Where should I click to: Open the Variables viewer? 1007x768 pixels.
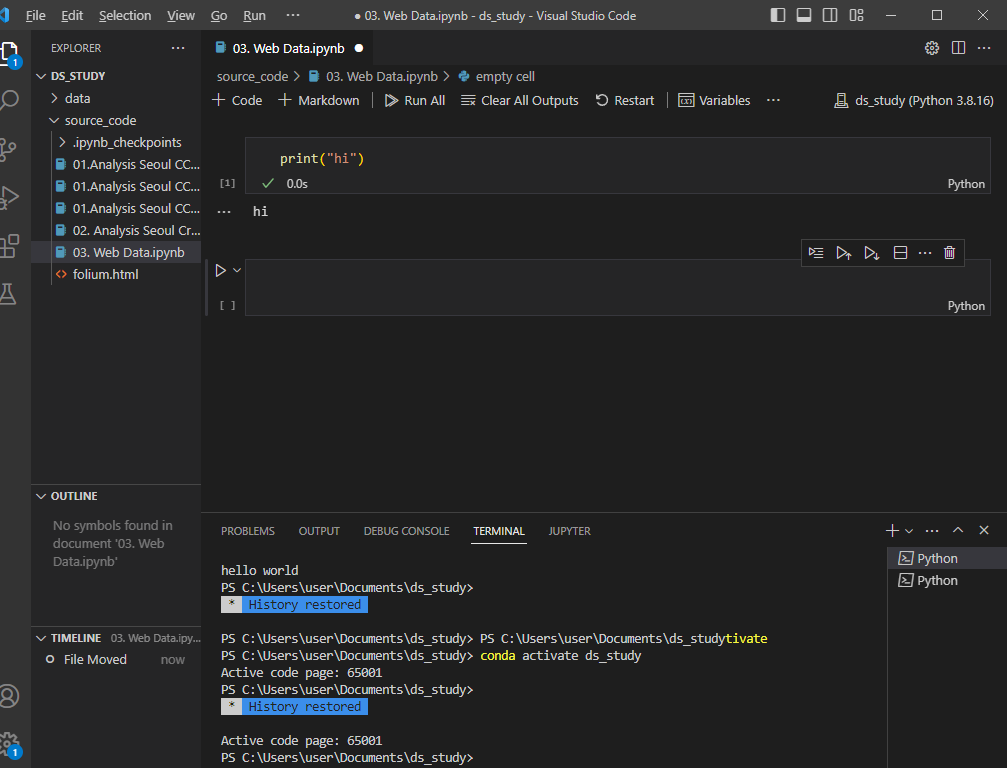714,100
